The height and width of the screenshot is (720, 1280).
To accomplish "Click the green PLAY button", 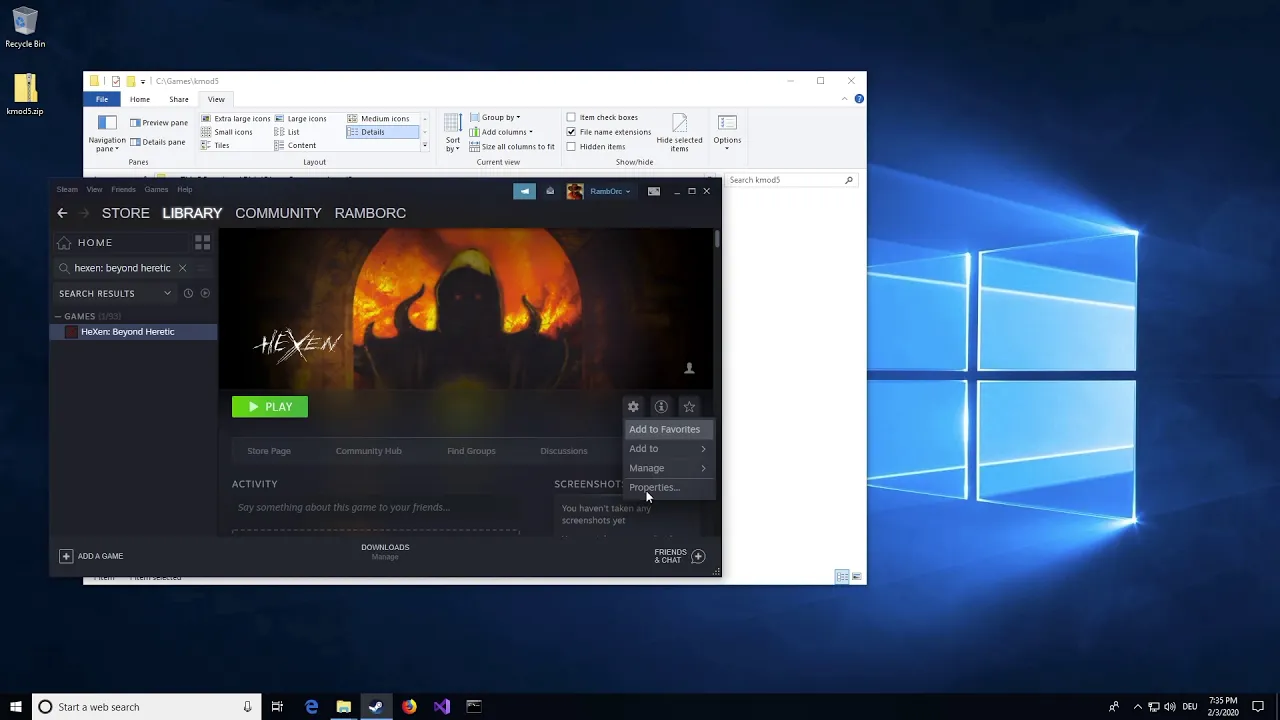I will click(x=270, y=407).
